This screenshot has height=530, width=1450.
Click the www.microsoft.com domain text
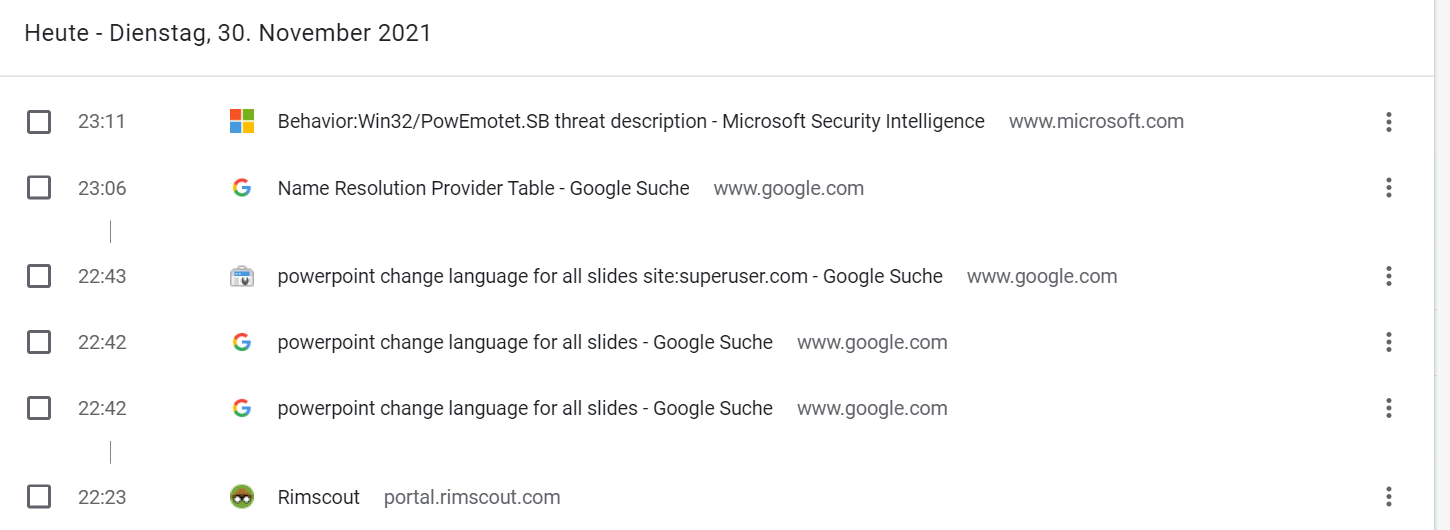tap(1096, 122)
